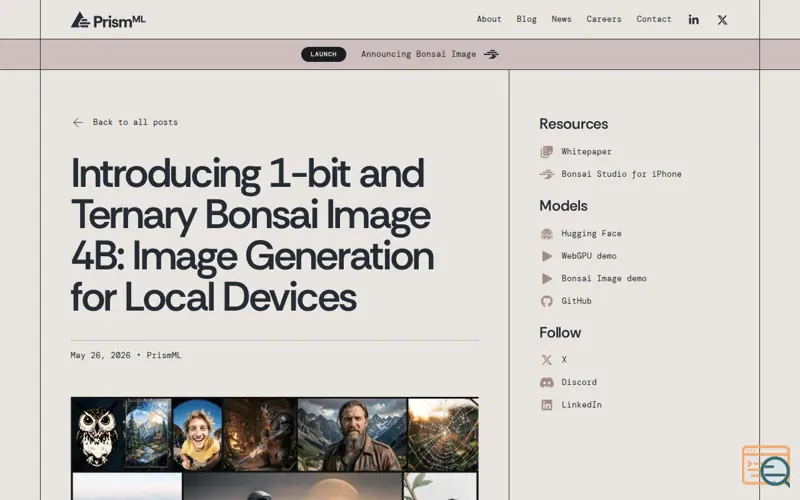The height and width of the screenshot is (500, 800).
Task: Open Announcing Bonsai Image link
Action: [418, 54]
